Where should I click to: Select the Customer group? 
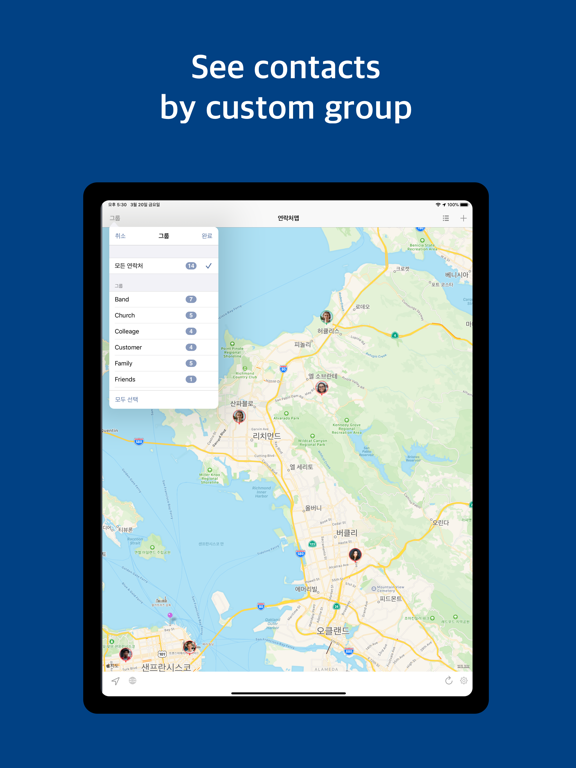tap(164, 347)
